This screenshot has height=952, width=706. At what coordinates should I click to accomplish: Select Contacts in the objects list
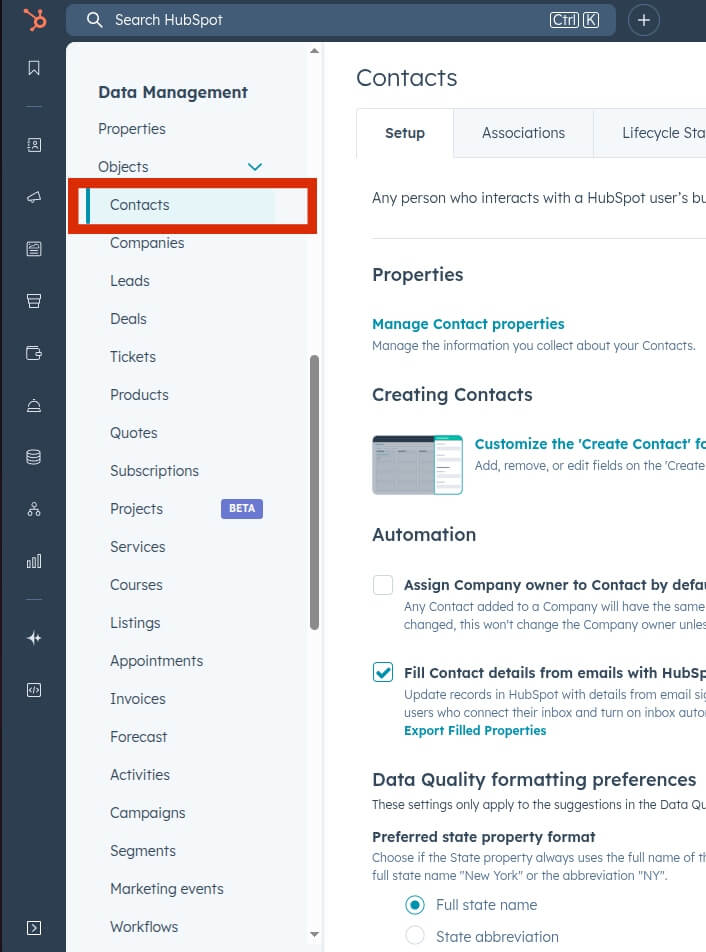tap(140, 205)
